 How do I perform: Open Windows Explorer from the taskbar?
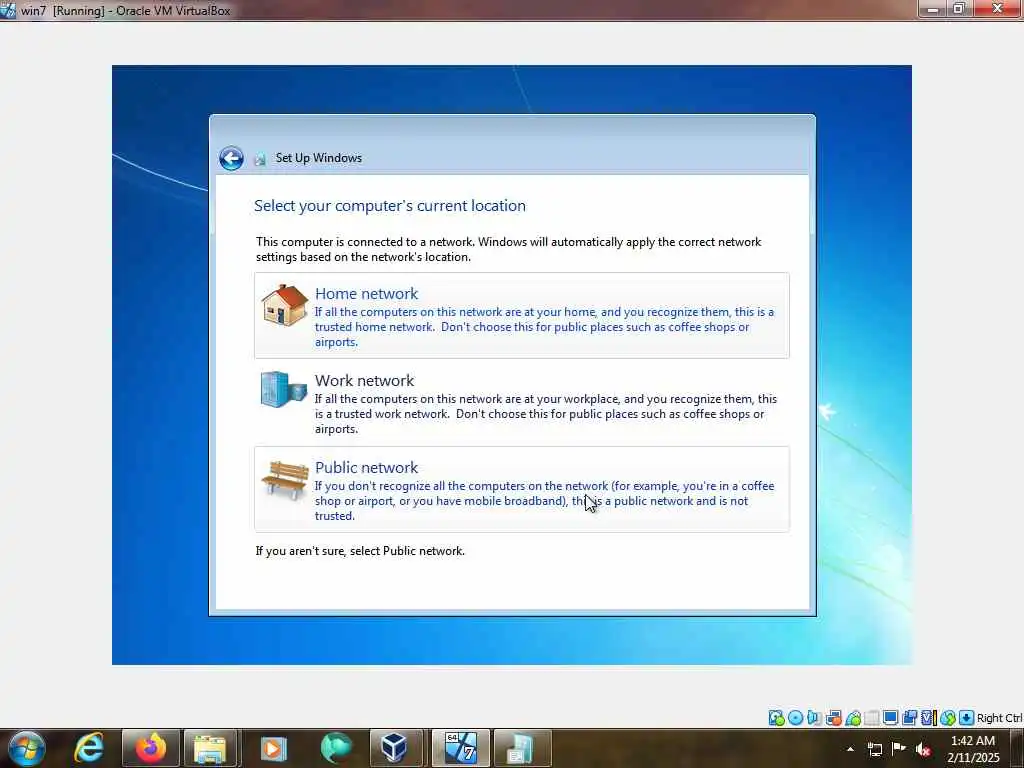click(x=210, y=748)
